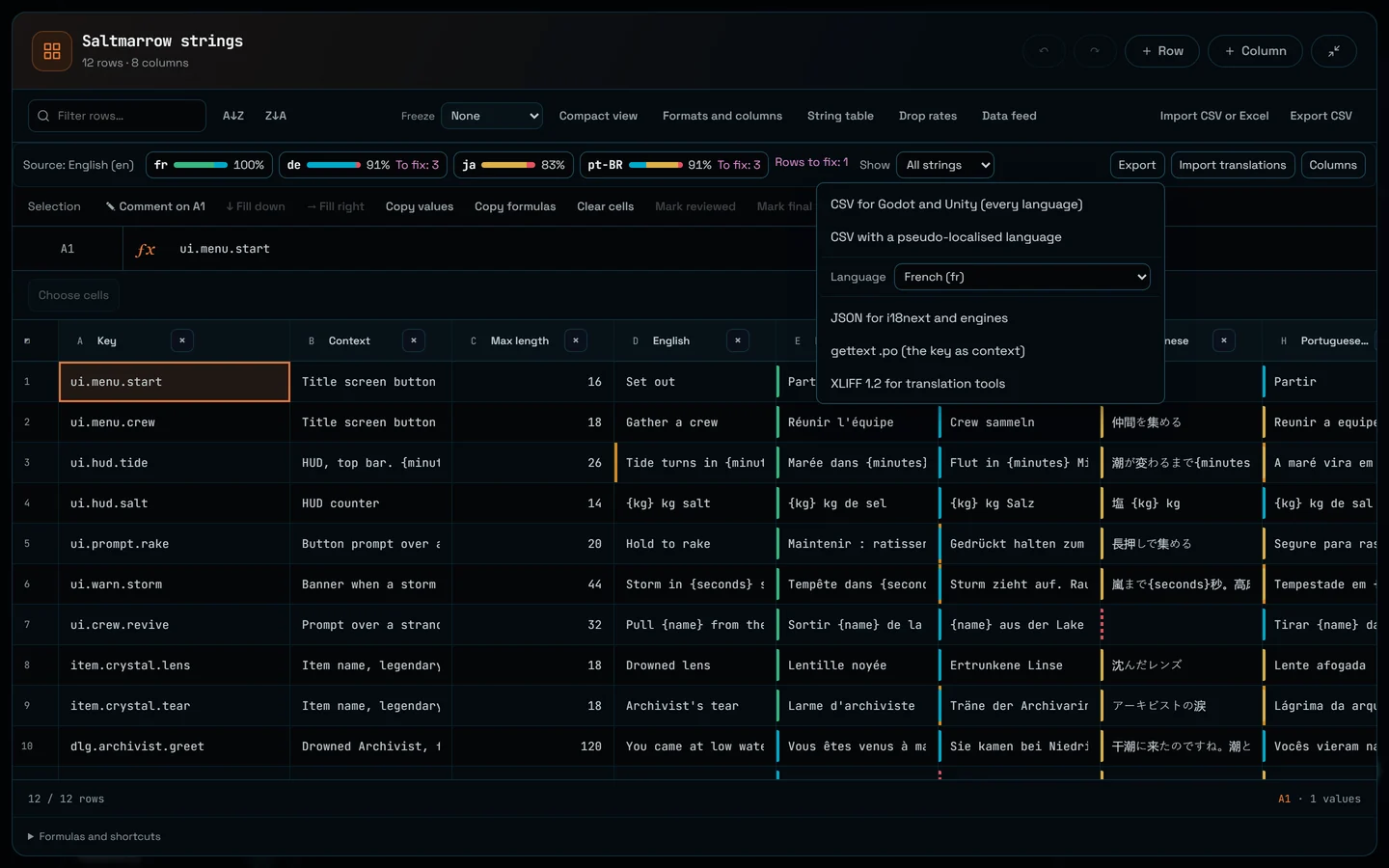Add a comment on A1
Screen dimensions: 1389x868
click(x=155, y=206)
